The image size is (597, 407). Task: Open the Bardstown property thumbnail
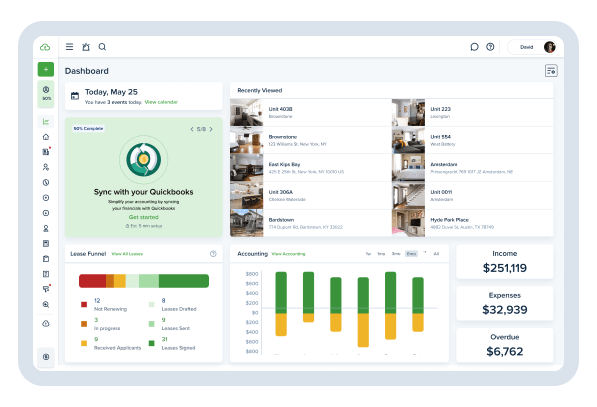246,223
